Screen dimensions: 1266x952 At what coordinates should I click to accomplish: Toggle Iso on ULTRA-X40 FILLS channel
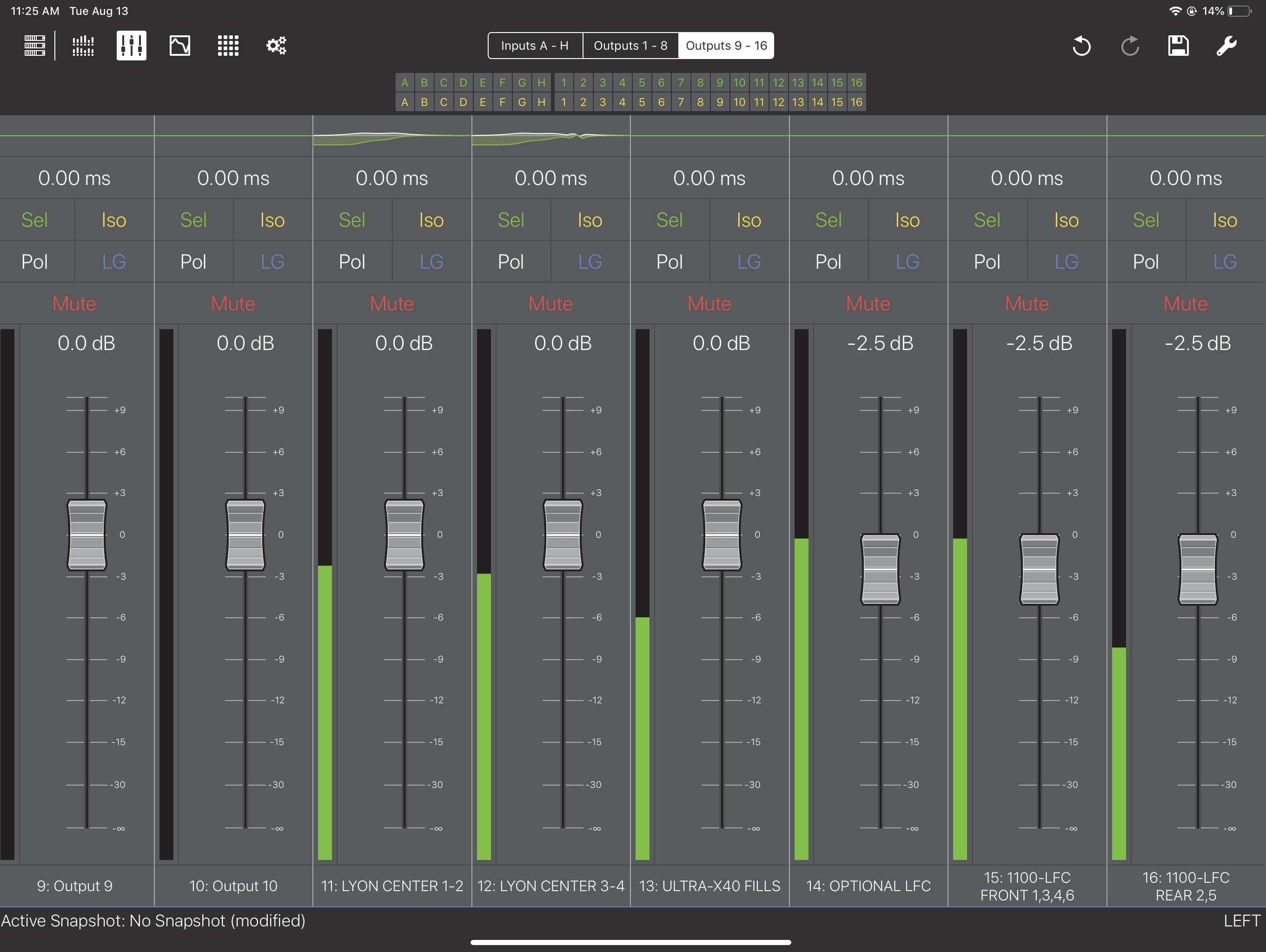point(749,220)
